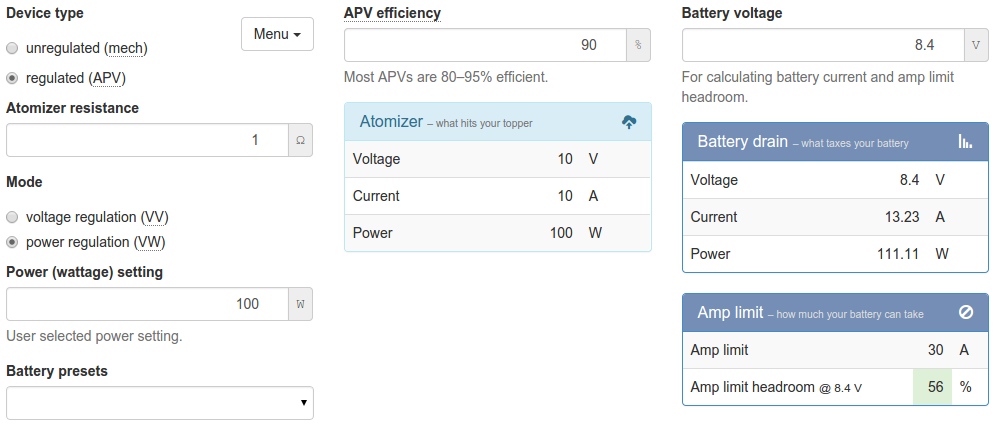The height and width of the screenshot is (426, 997).
Task: Choose power regulation (VW) mode
Action: coord(12,242)
